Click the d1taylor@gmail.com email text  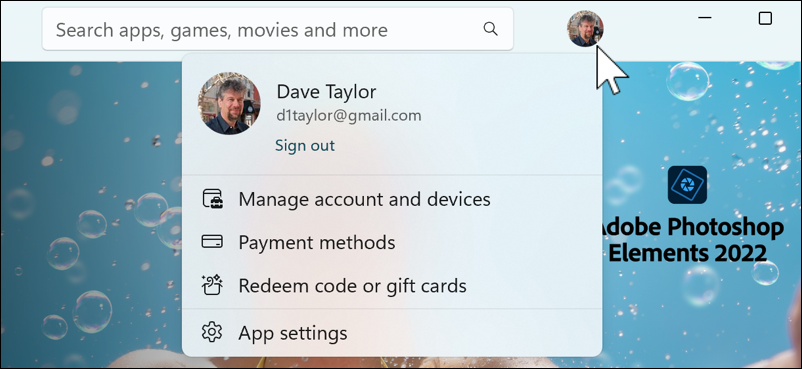[x=349, y=116]
